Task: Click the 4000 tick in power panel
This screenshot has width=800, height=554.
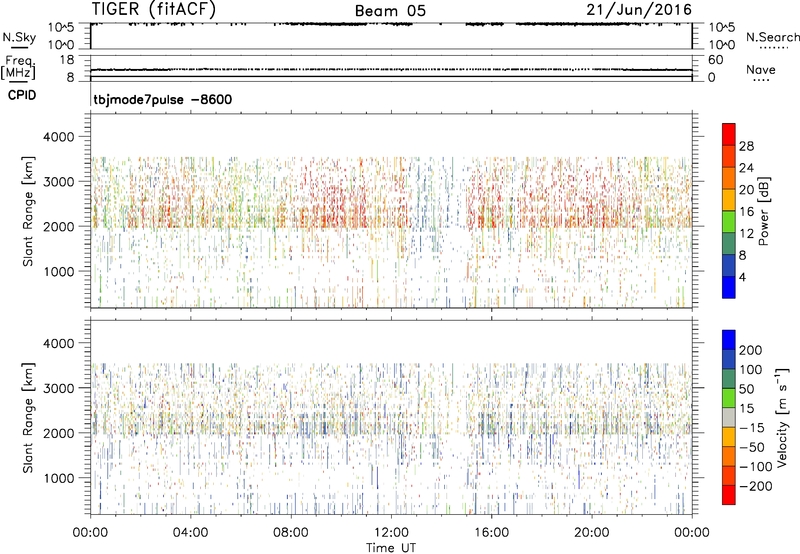Action: tap(59, 137)
